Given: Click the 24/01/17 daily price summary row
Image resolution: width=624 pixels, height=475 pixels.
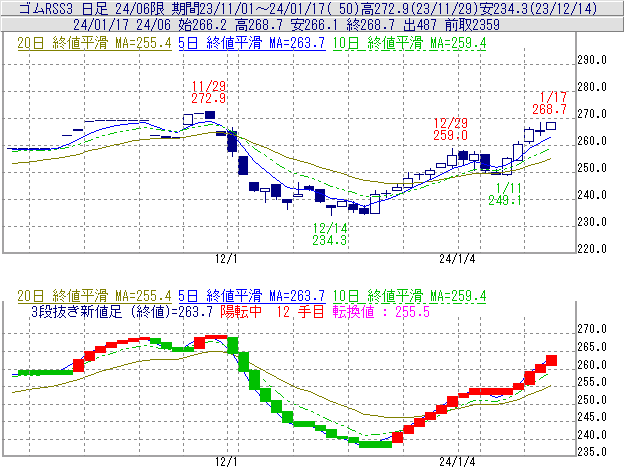Looking at the screenshot, I should pyautogui.click(x=286, y=25).
